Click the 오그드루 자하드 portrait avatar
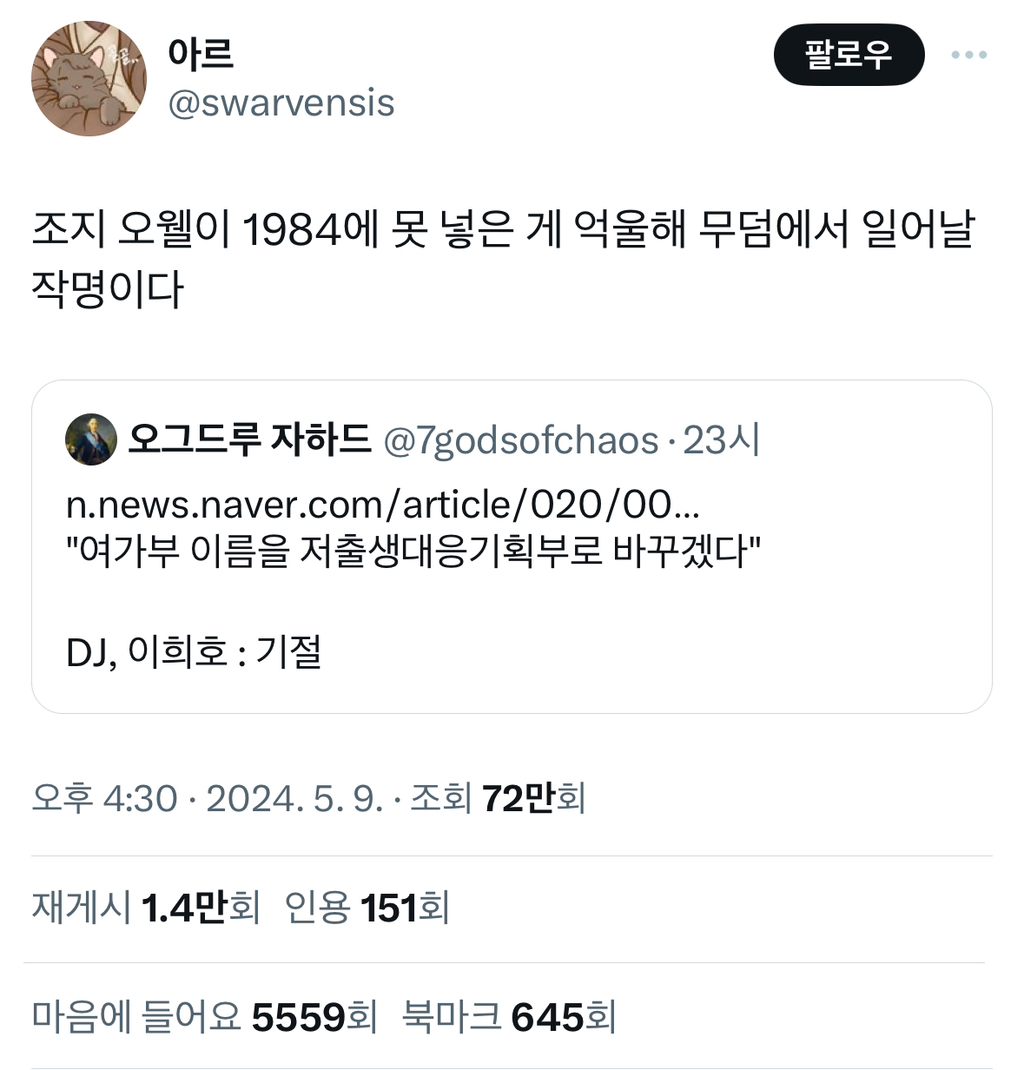 91,439
